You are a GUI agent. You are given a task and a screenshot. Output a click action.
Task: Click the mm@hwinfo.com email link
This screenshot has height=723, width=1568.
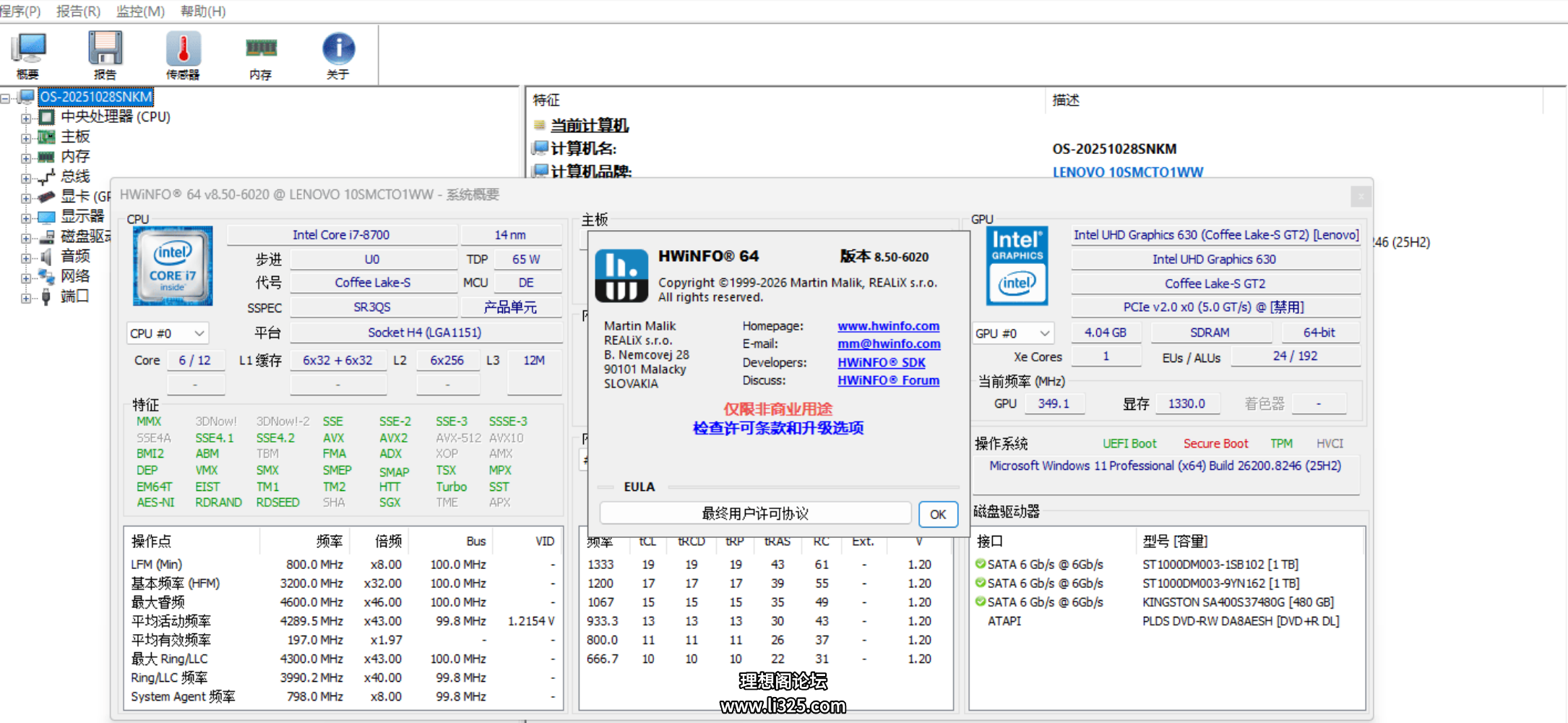(889, 344)
